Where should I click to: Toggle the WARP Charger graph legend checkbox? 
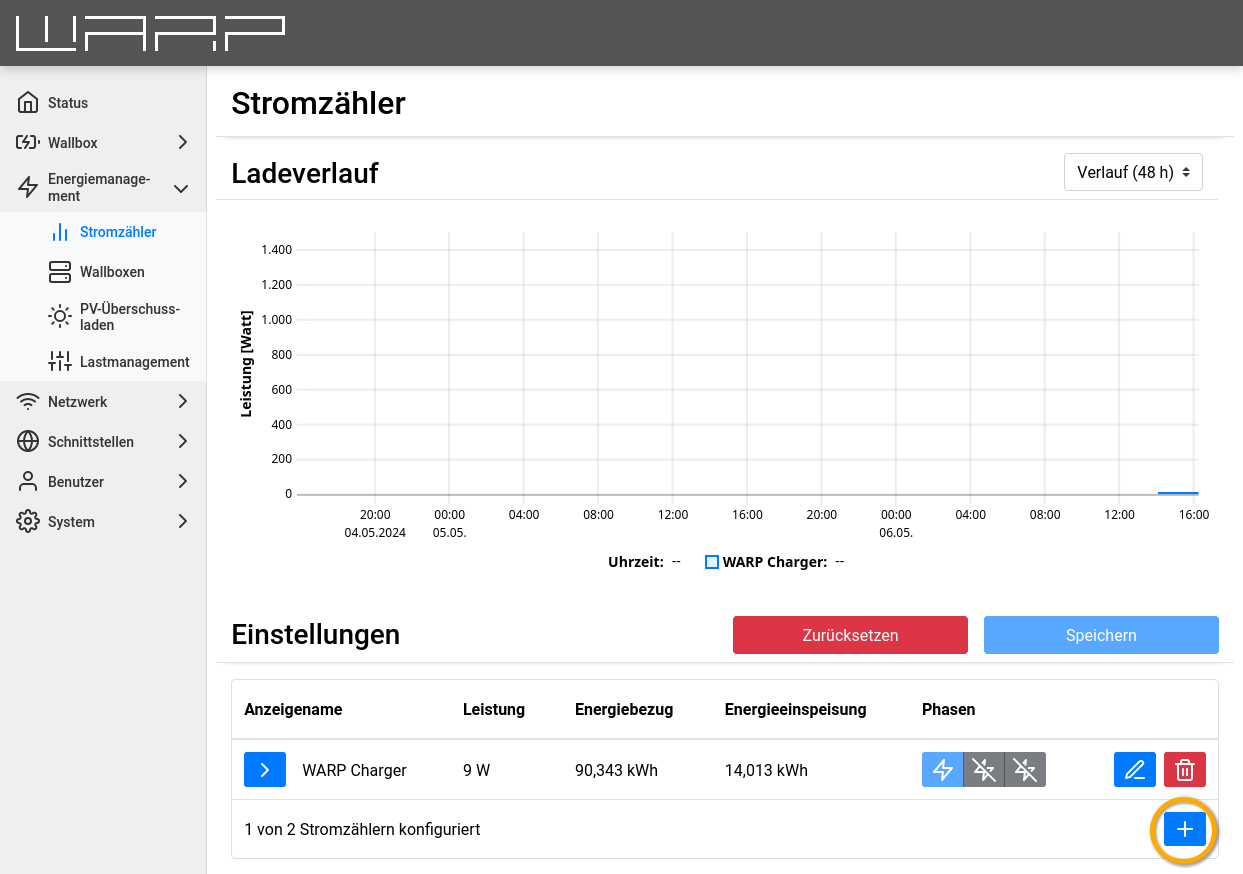pyautogui.click(x=712, y=561)
